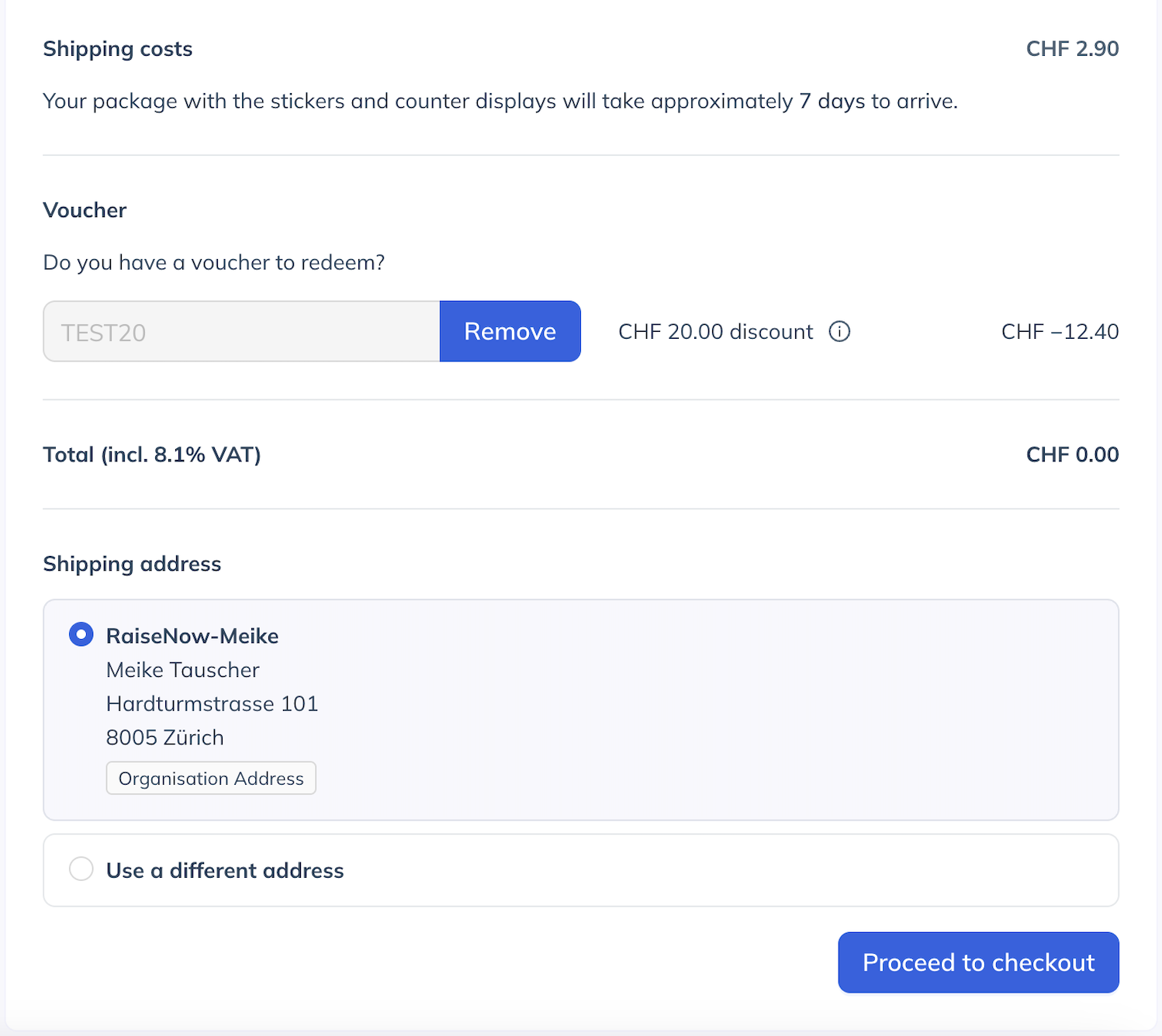Click the CHF 20.00 discount label
This screenshot has height=1036, width=1162.
[x=715, y=332]
